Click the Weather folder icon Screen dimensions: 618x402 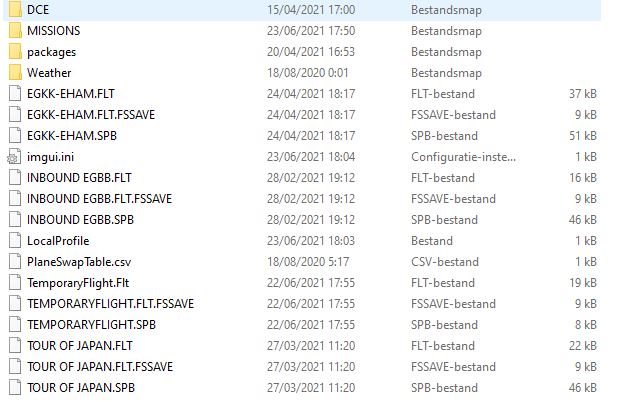coord(13,72)
